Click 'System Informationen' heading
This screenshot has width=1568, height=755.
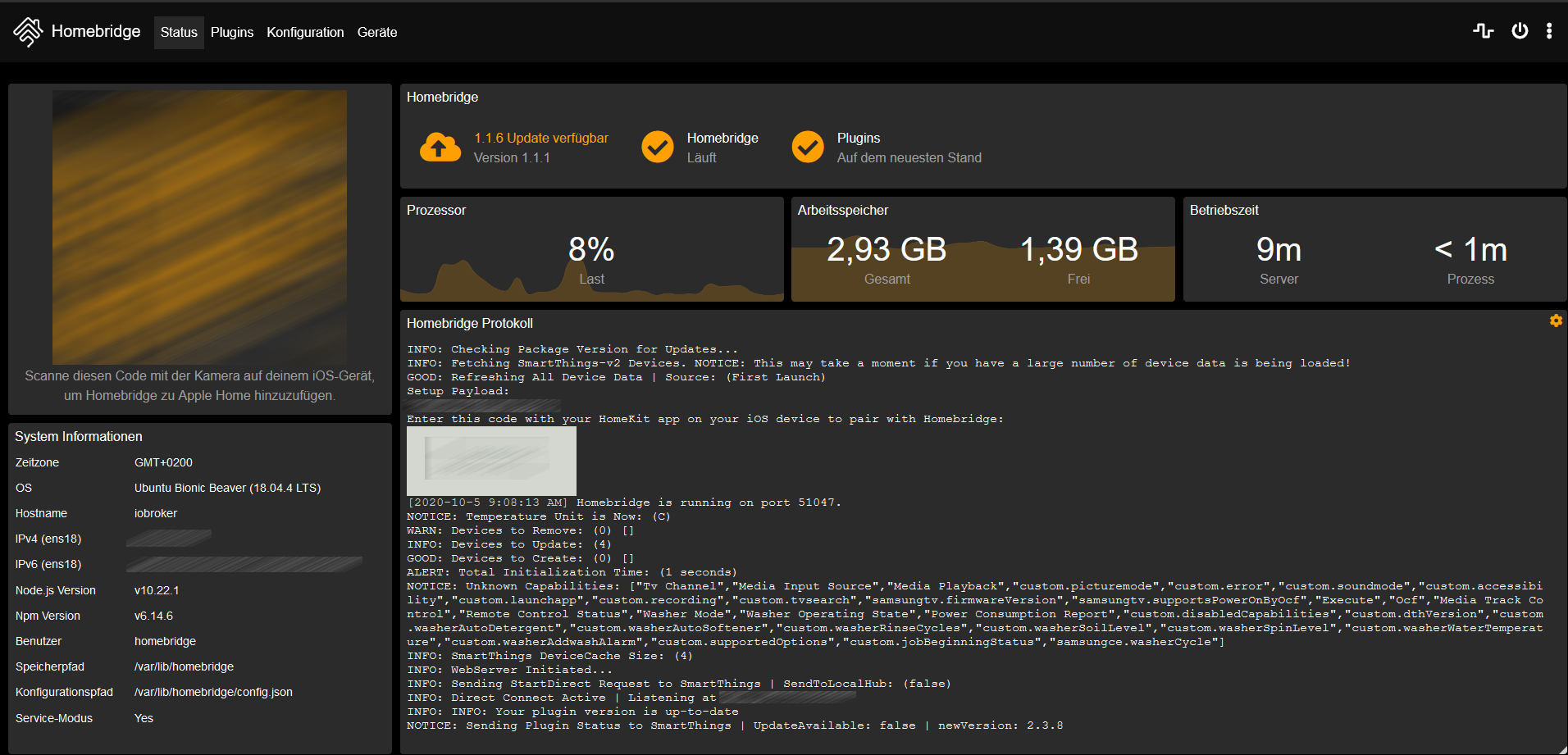pyautogui.click(x=79, y=436)
